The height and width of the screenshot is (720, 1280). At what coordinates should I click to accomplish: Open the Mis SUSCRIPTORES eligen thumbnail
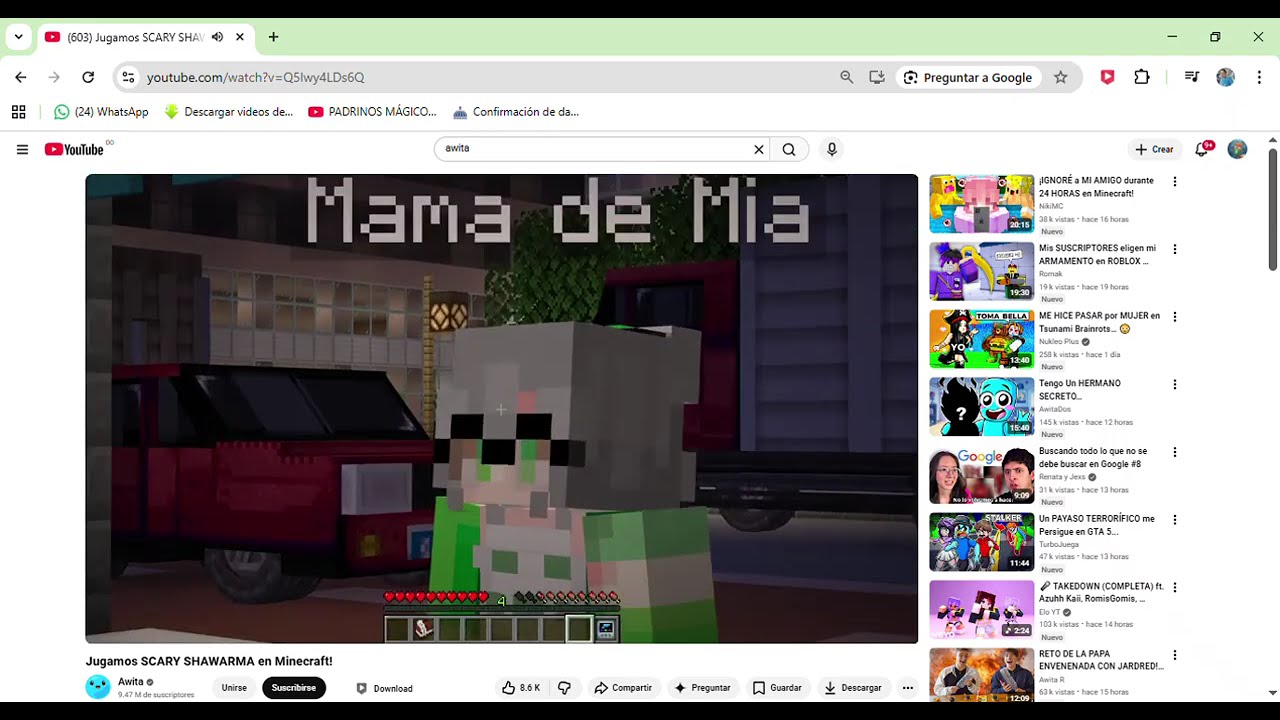point(982,271)
